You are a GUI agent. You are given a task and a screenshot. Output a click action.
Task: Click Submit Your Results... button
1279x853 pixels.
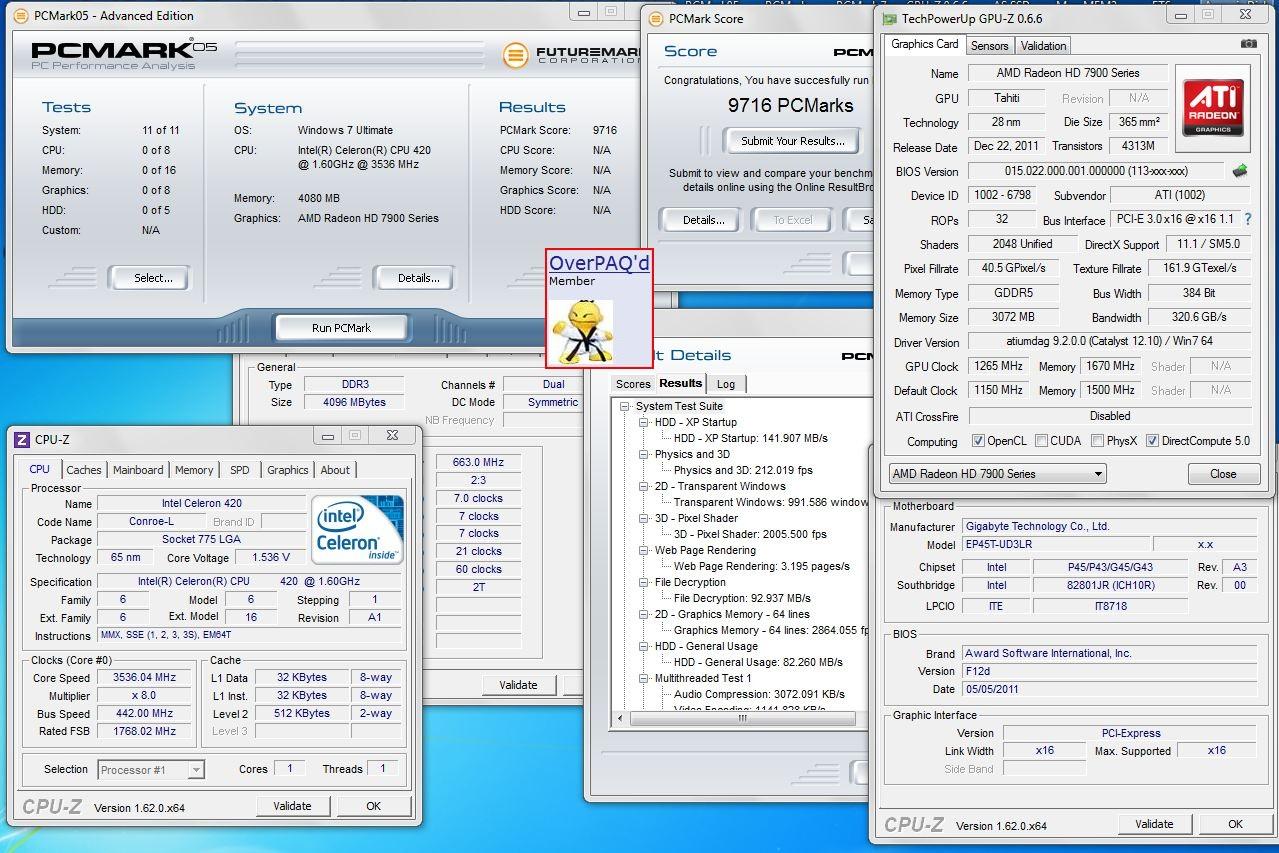tap(792, 141)
